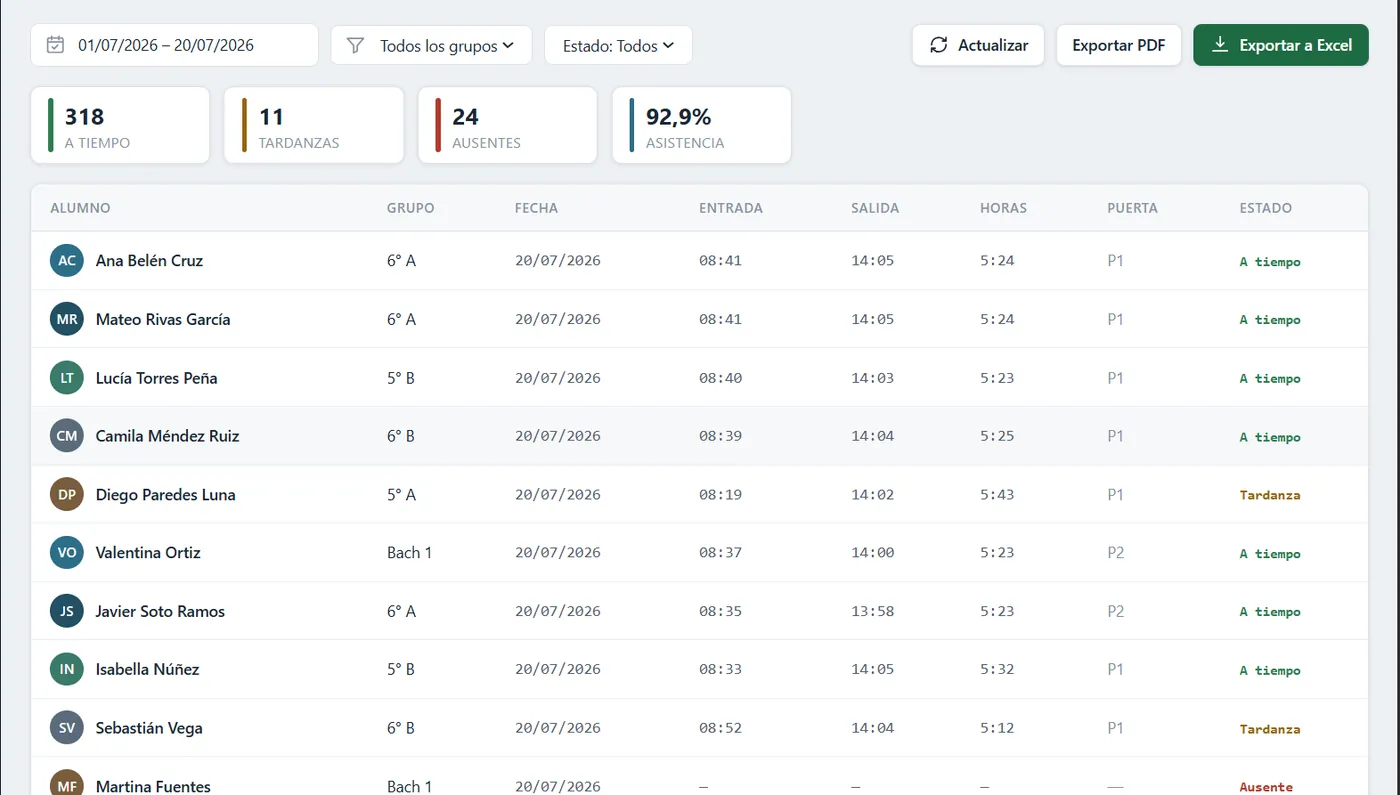The image size is (1400, 795).
Task: Click exit time 13:58 for Javier Soto
Action: tap(873, 611)
